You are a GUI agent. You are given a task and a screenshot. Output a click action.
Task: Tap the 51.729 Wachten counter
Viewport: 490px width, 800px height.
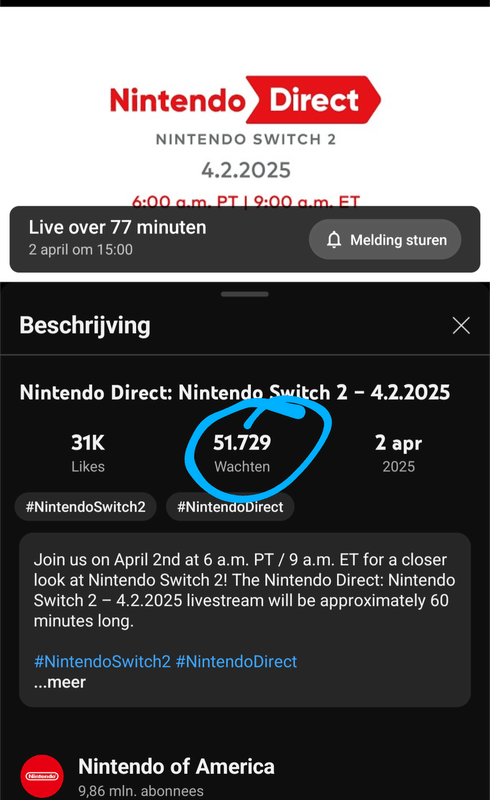click(242, 453)
